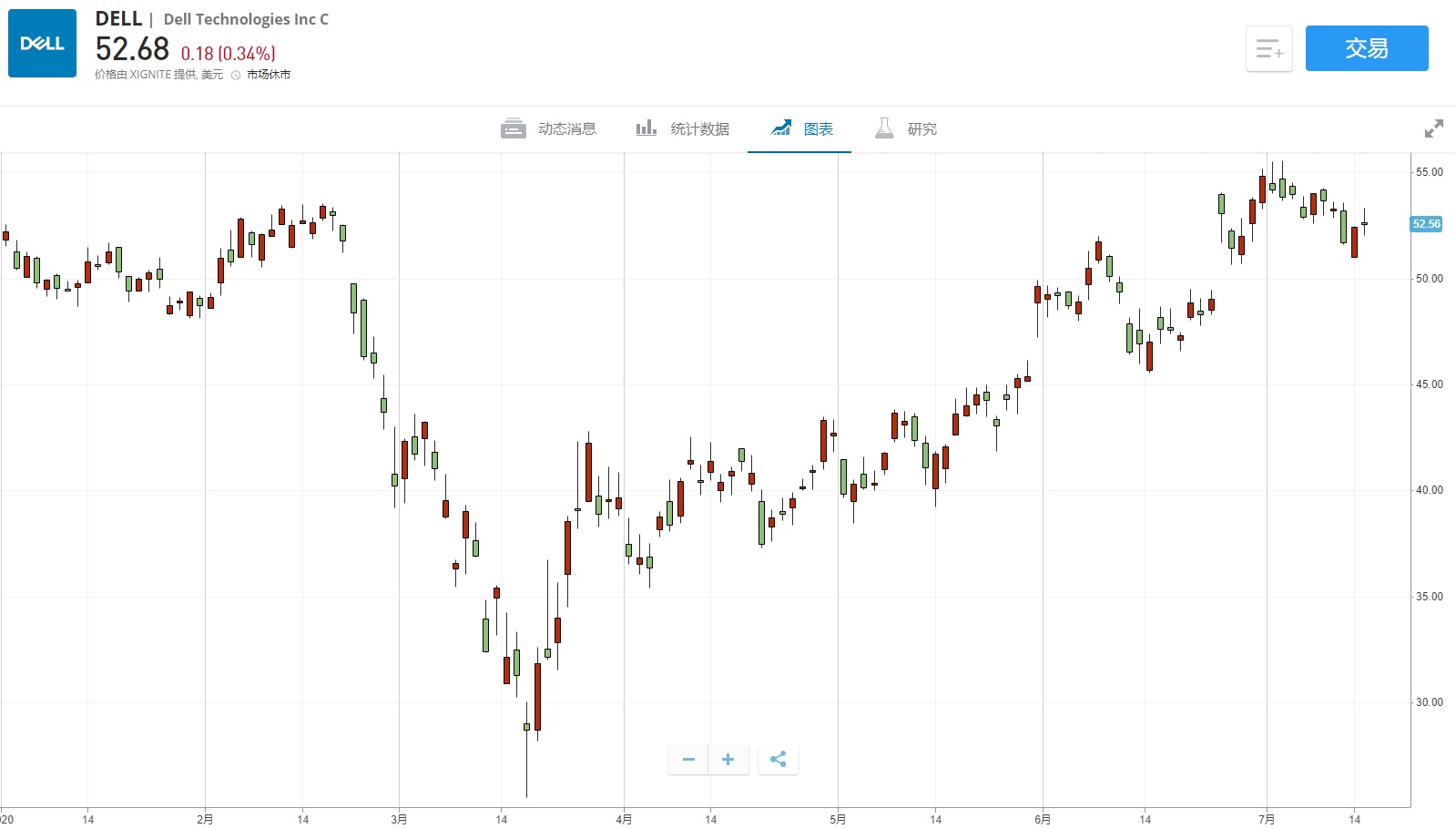Viewport: 1456px width, 829px height.
Task: Click the clock icon beside 市场休市
Action: (236, 76)
